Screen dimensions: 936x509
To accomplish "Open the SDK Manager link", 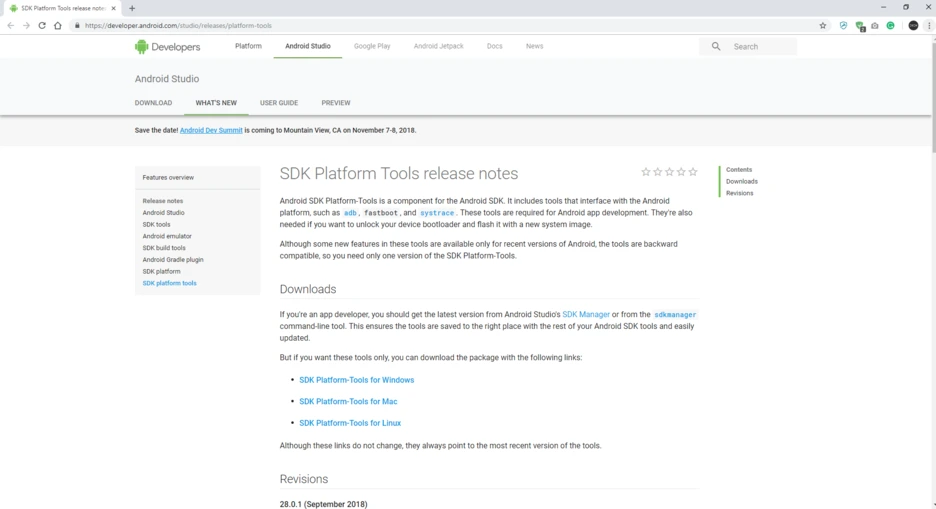I will pos(586,314).
